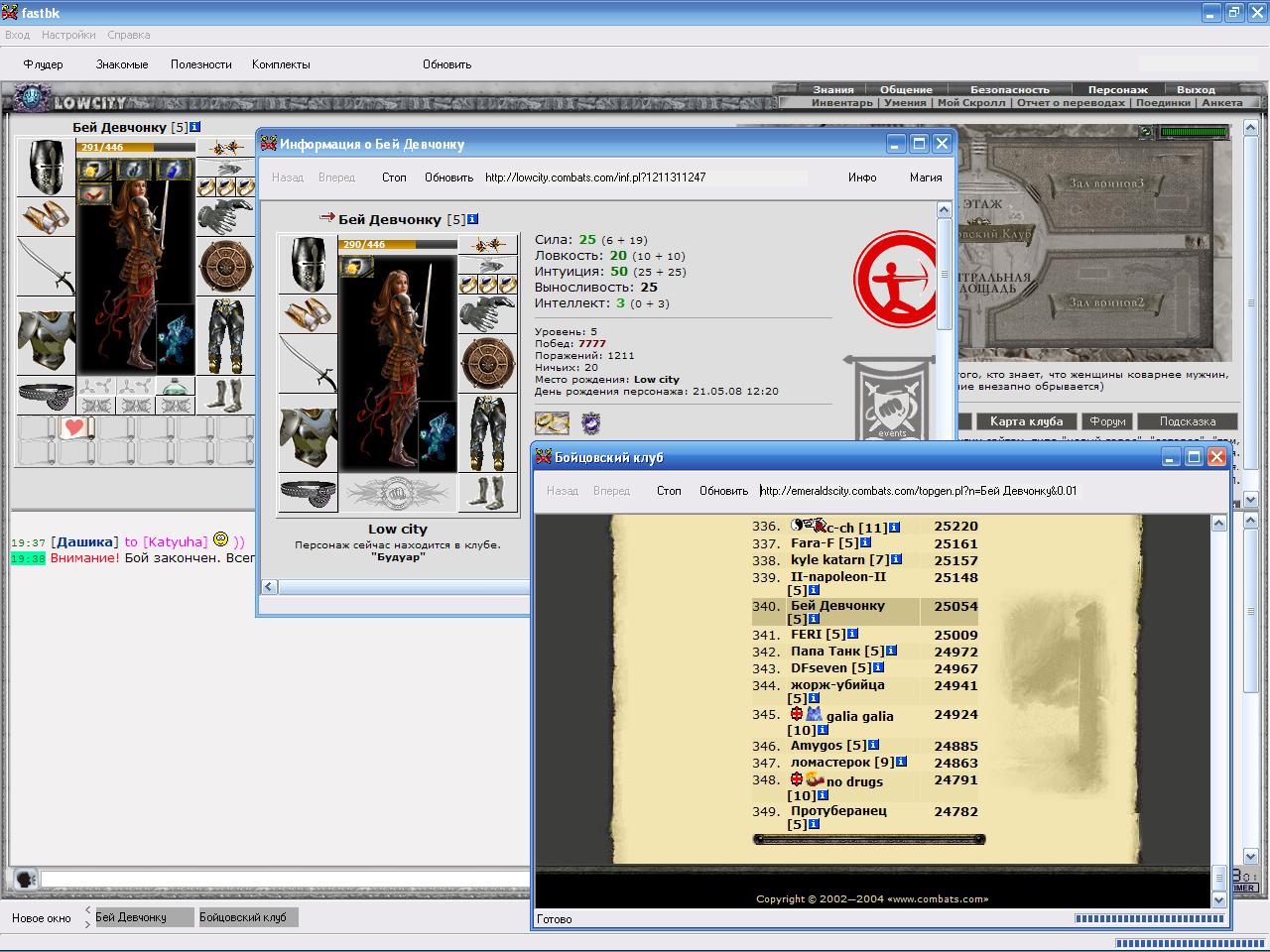Image resolution: width=1270 pixels, height=952 pixels.
Task: Click the Карта клуба button
Action: pos(1027,421)
